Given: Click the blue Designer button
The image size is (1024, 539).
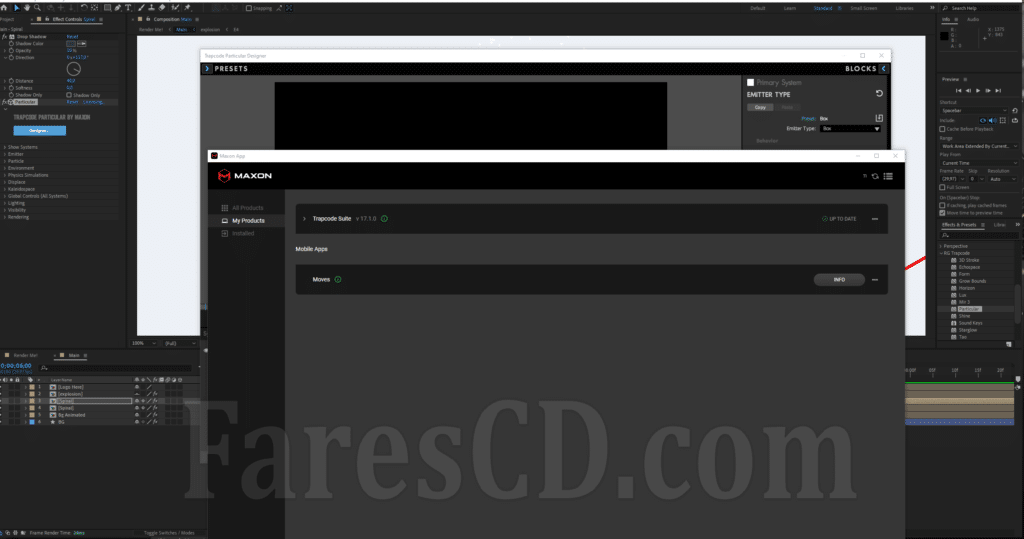Looking at the screenshot, I should [x=40, y=131].
